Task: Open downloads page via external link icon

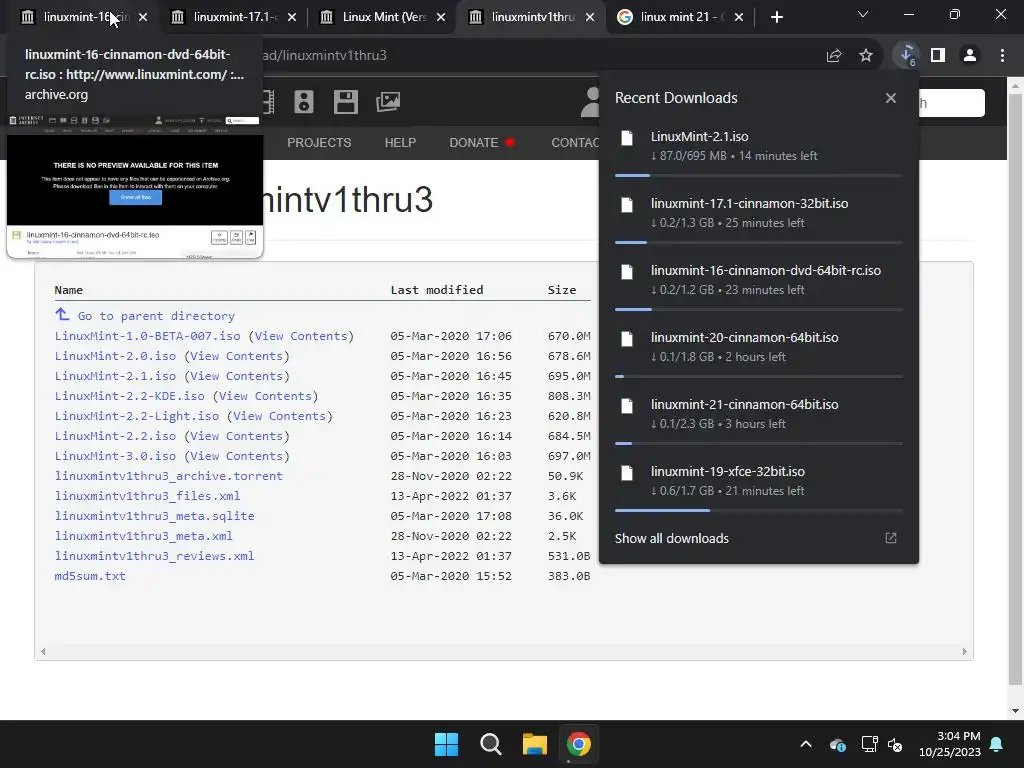Action: click(x=891, y=538)
